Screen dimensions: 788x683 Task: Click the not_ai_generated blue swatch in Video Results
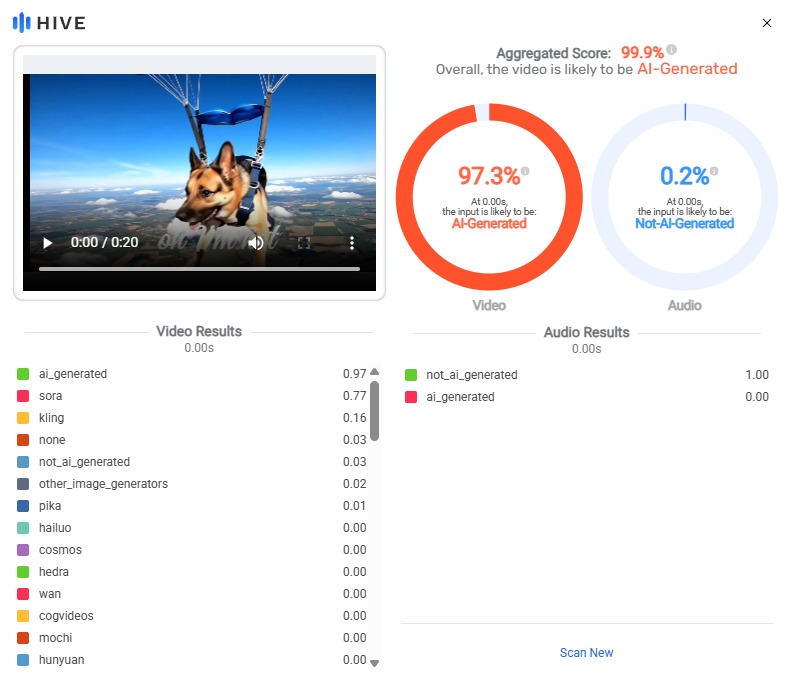23,462
